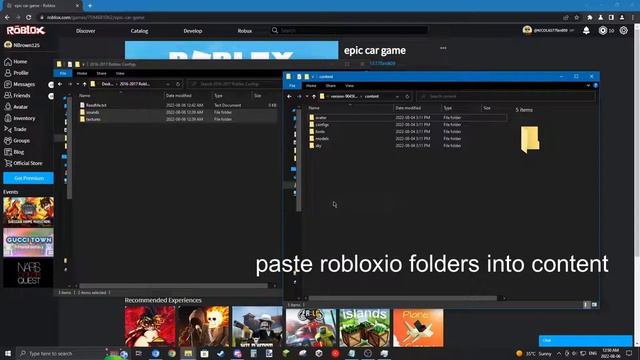The width and height of the screenshot is (640, 360).
Task: Open the Robux balance icon
Action: (602, 31)
